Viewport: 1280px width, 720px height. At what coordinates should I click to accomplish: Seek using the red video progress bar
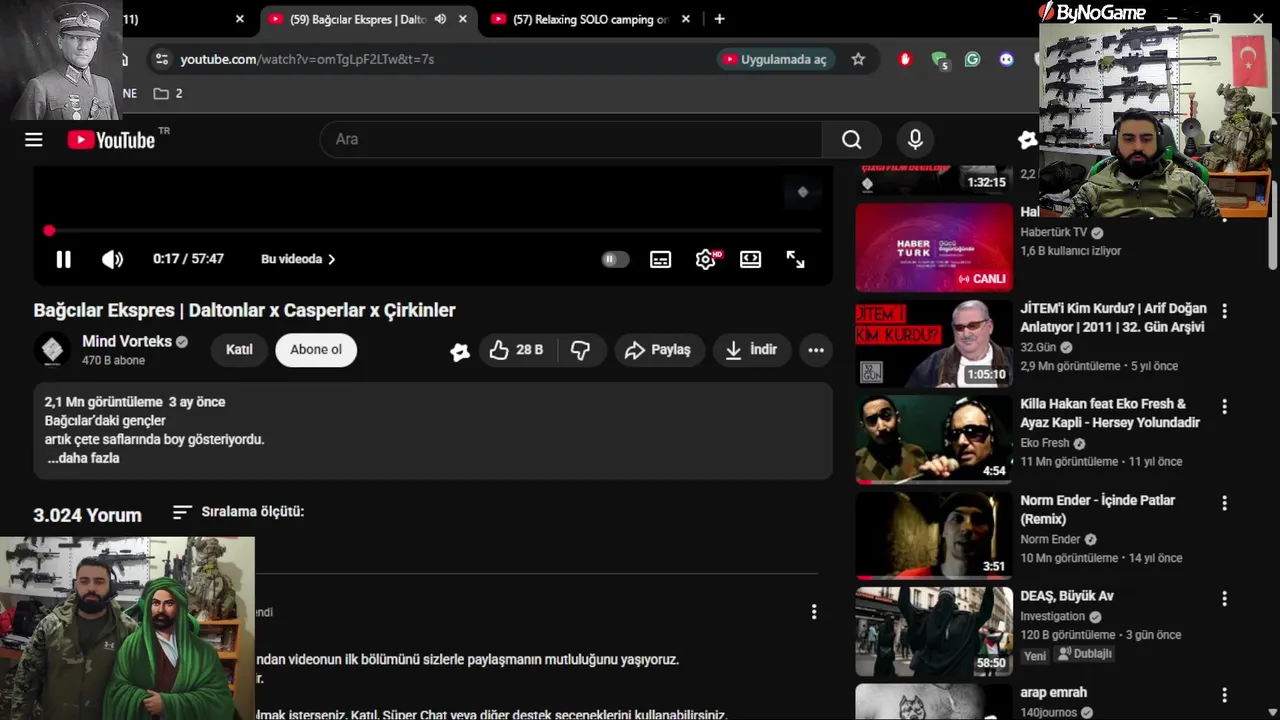434,231
